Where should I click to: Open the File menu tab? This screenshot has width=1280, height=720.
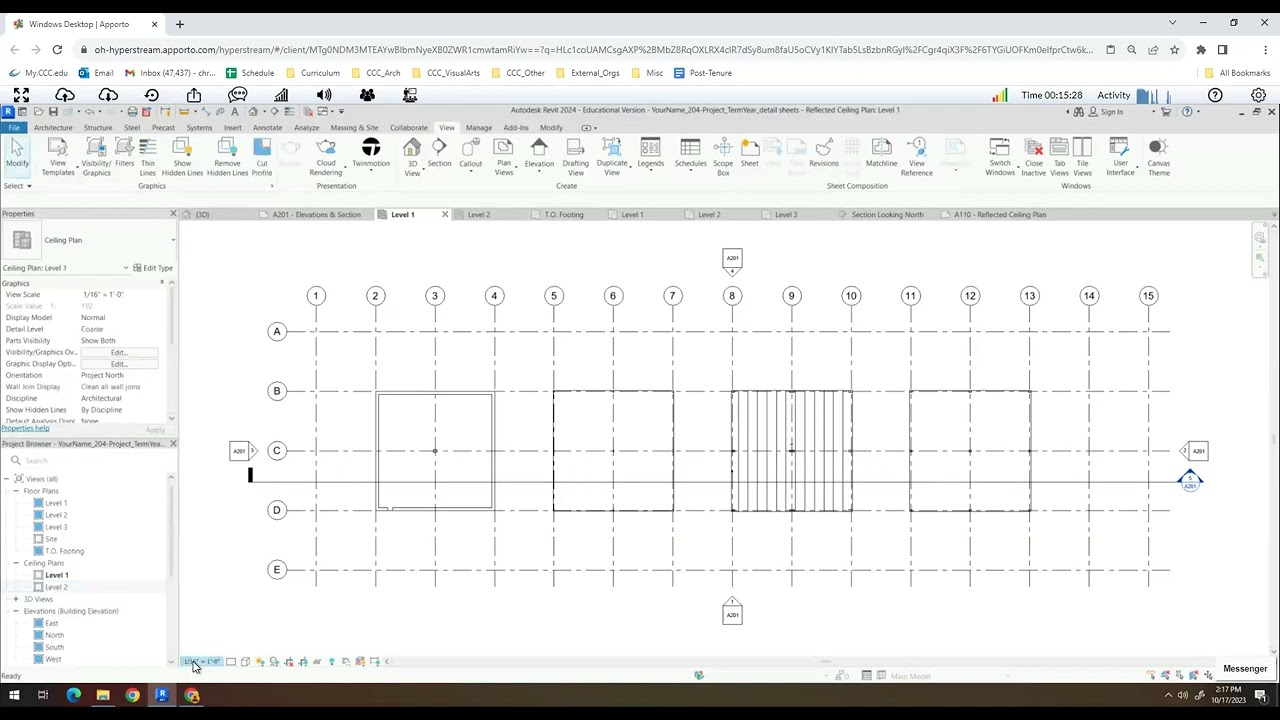tap(14, 128)
